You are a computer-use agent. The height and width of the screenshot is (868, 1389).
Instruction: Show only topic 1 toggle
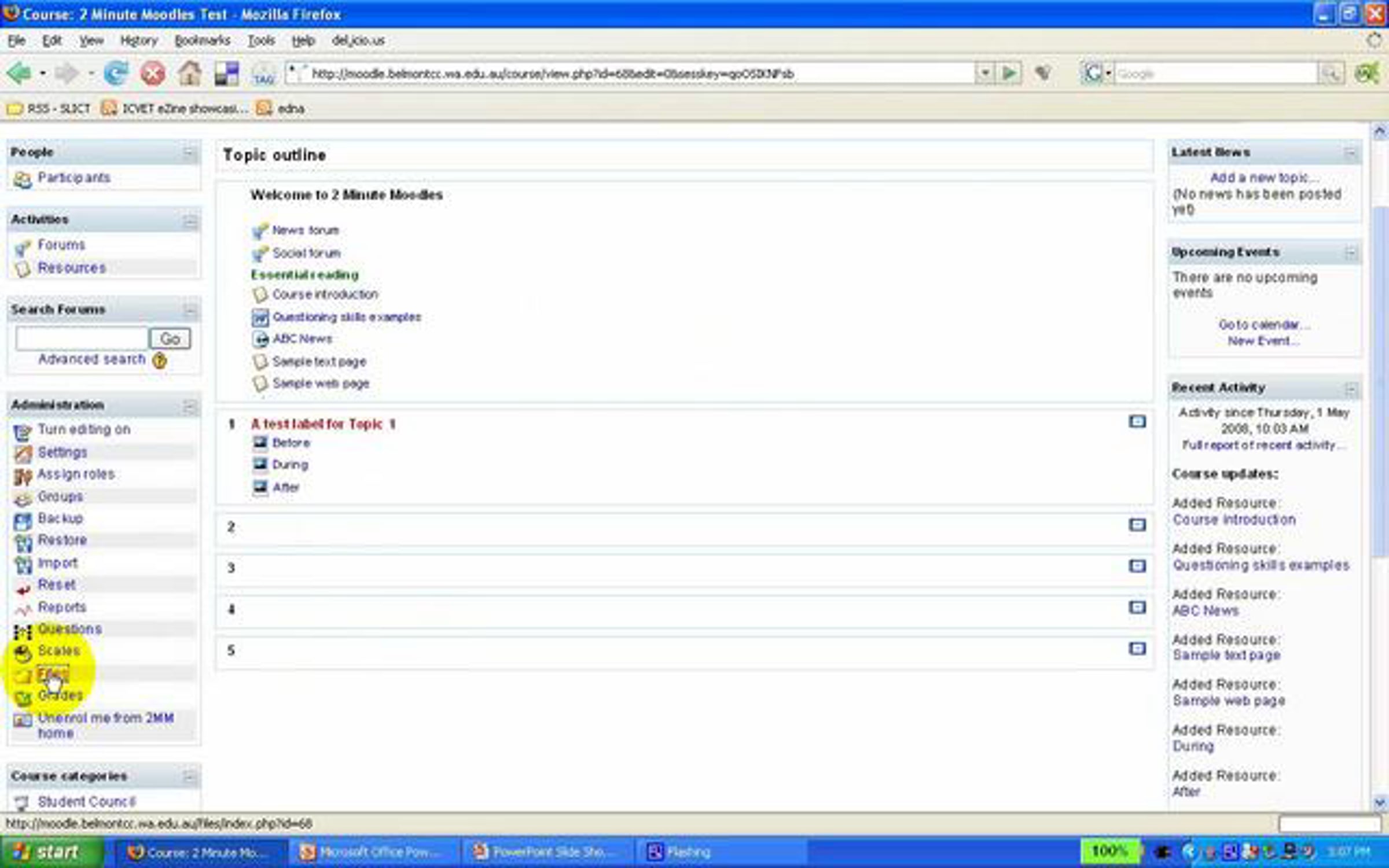[x=1137, y=421]
